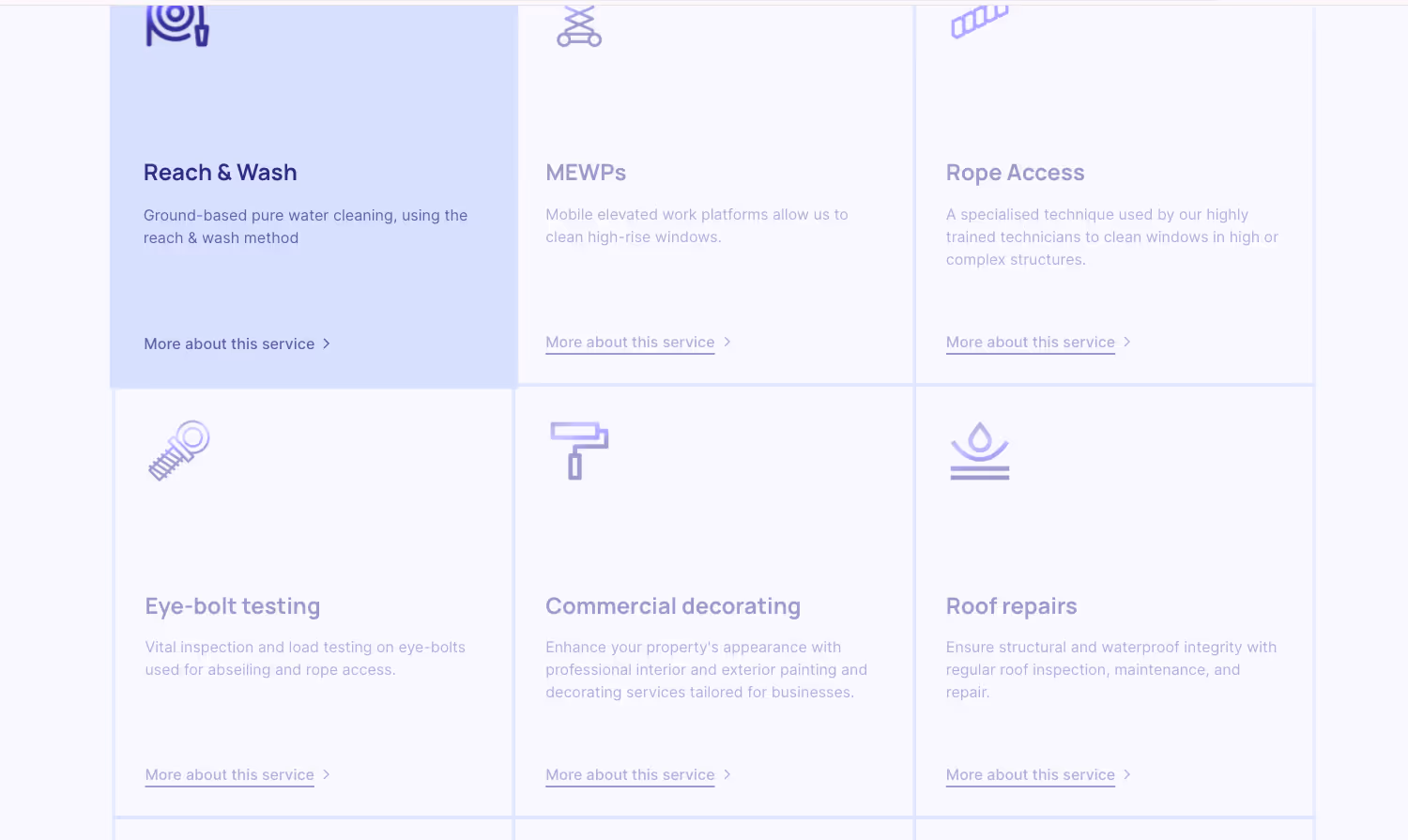Open More about this service for Rope Access
Viewport: 1408px width, 840px height.
coord(1031,343)
